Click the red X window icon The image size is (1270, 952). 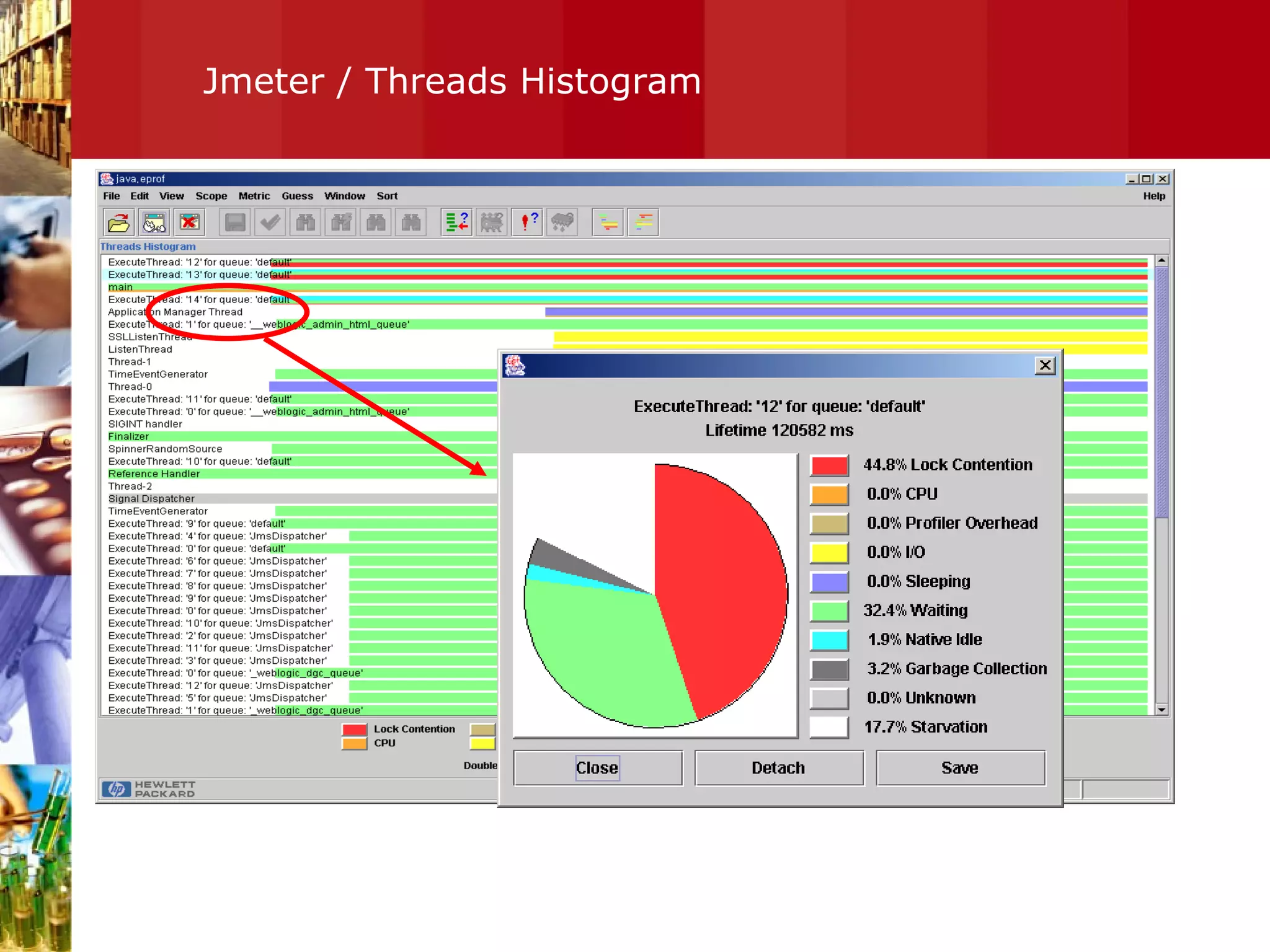[190, 222]
